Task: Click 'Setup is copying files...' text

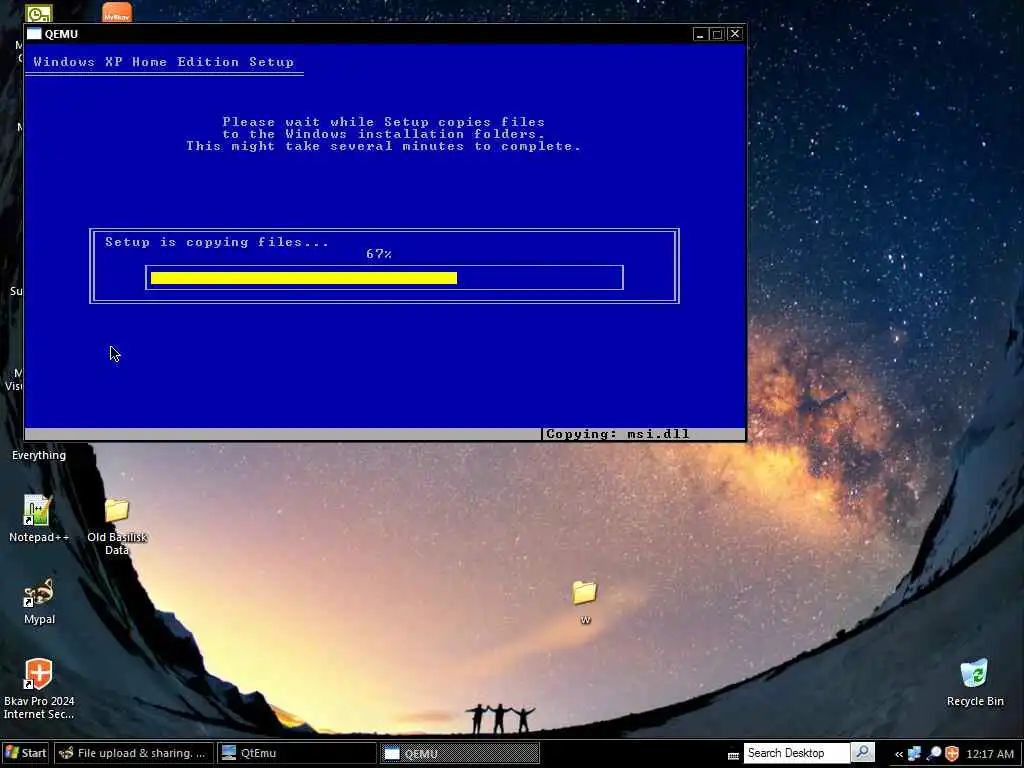Action: coord(217,242)
